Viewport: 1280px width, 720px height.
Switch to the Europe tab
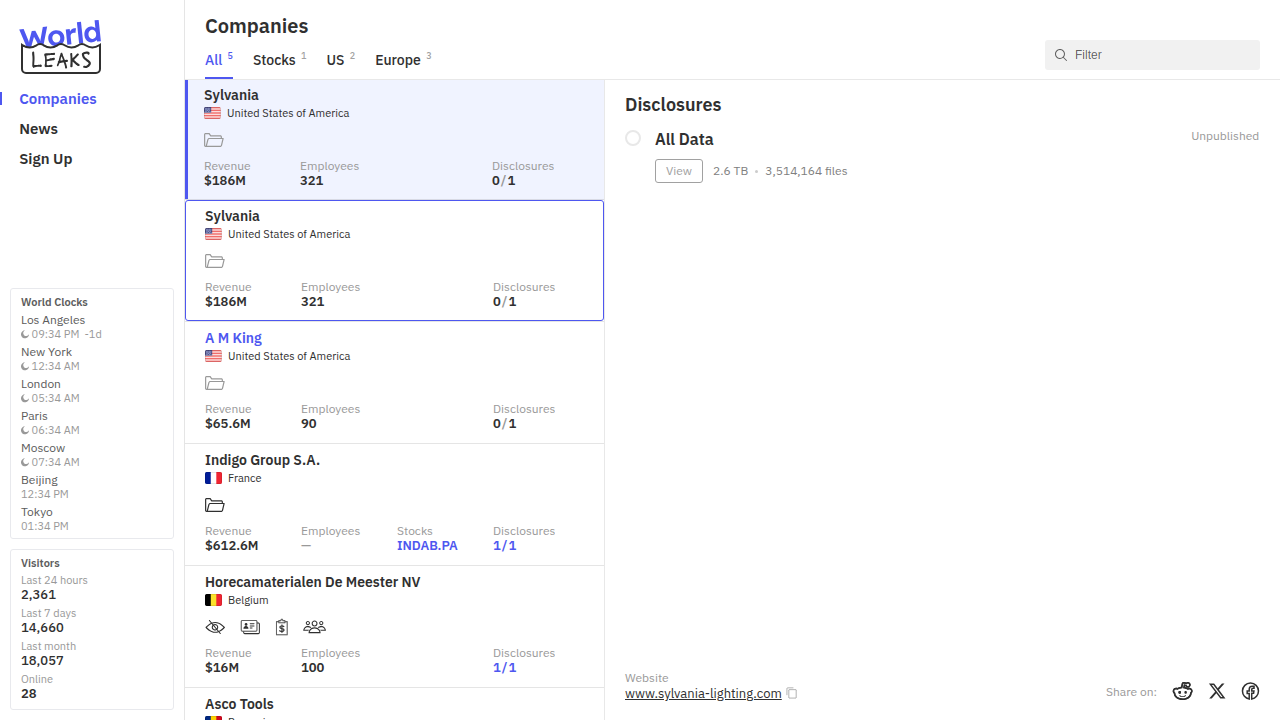(x=403, y=60)
